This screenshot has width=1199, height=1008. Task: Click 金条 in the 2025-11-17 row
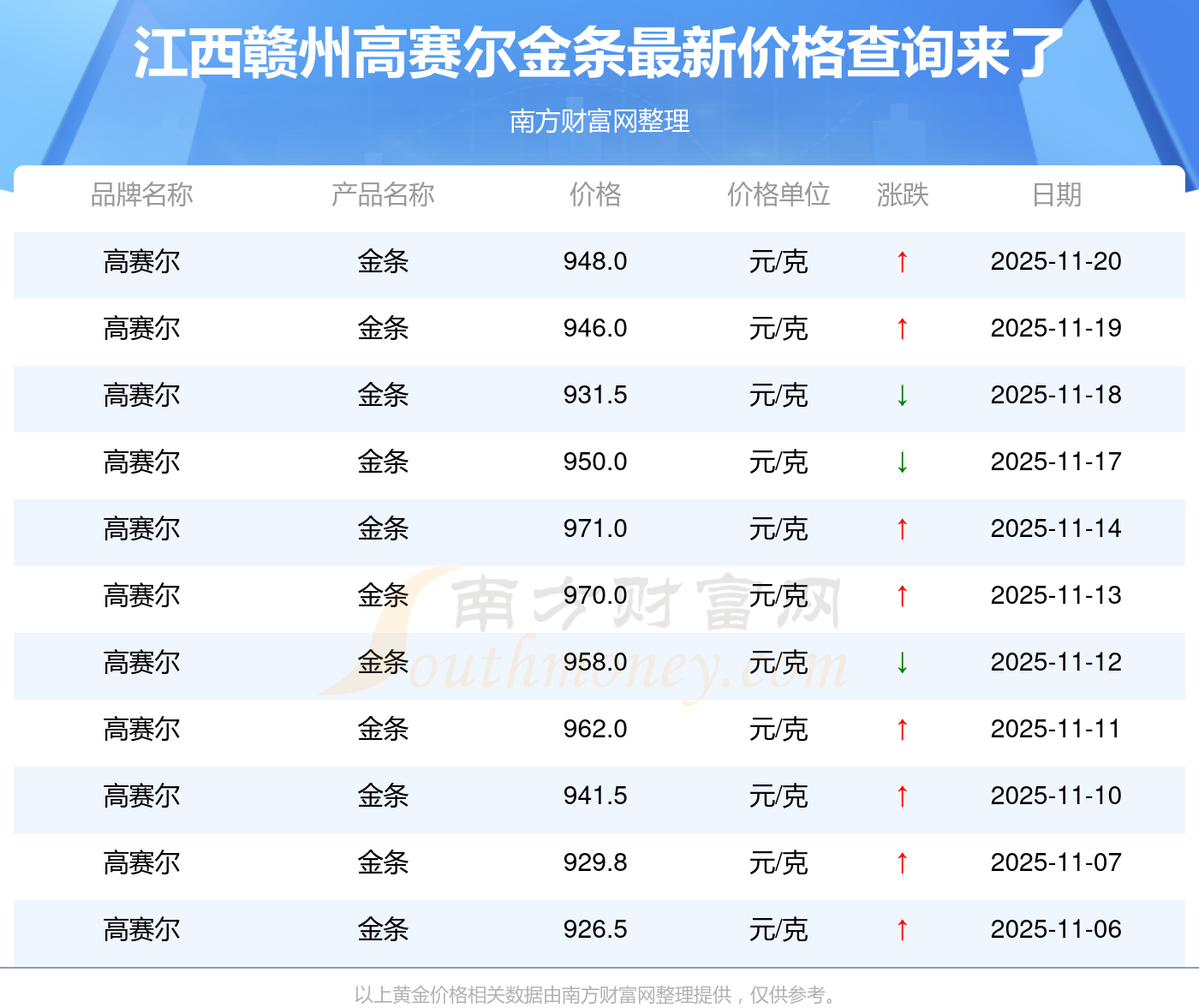pos(383,462)
